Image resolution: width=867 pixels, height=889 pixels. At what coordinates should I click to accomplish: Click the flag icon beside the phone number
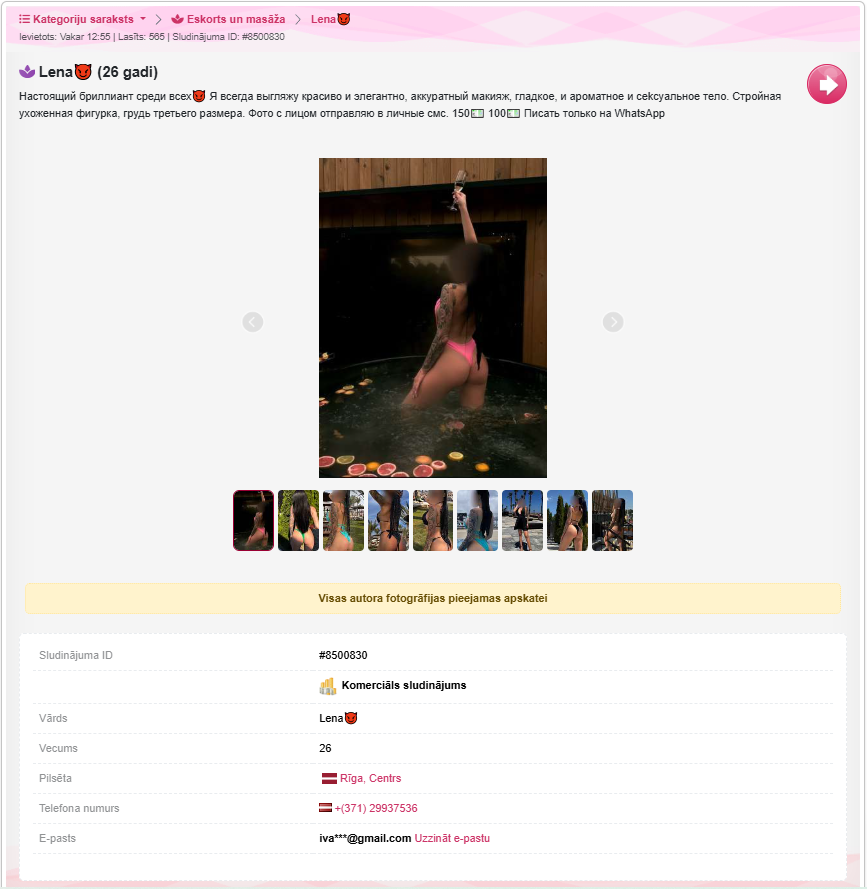pyautogui.click(x=325, y=808)
